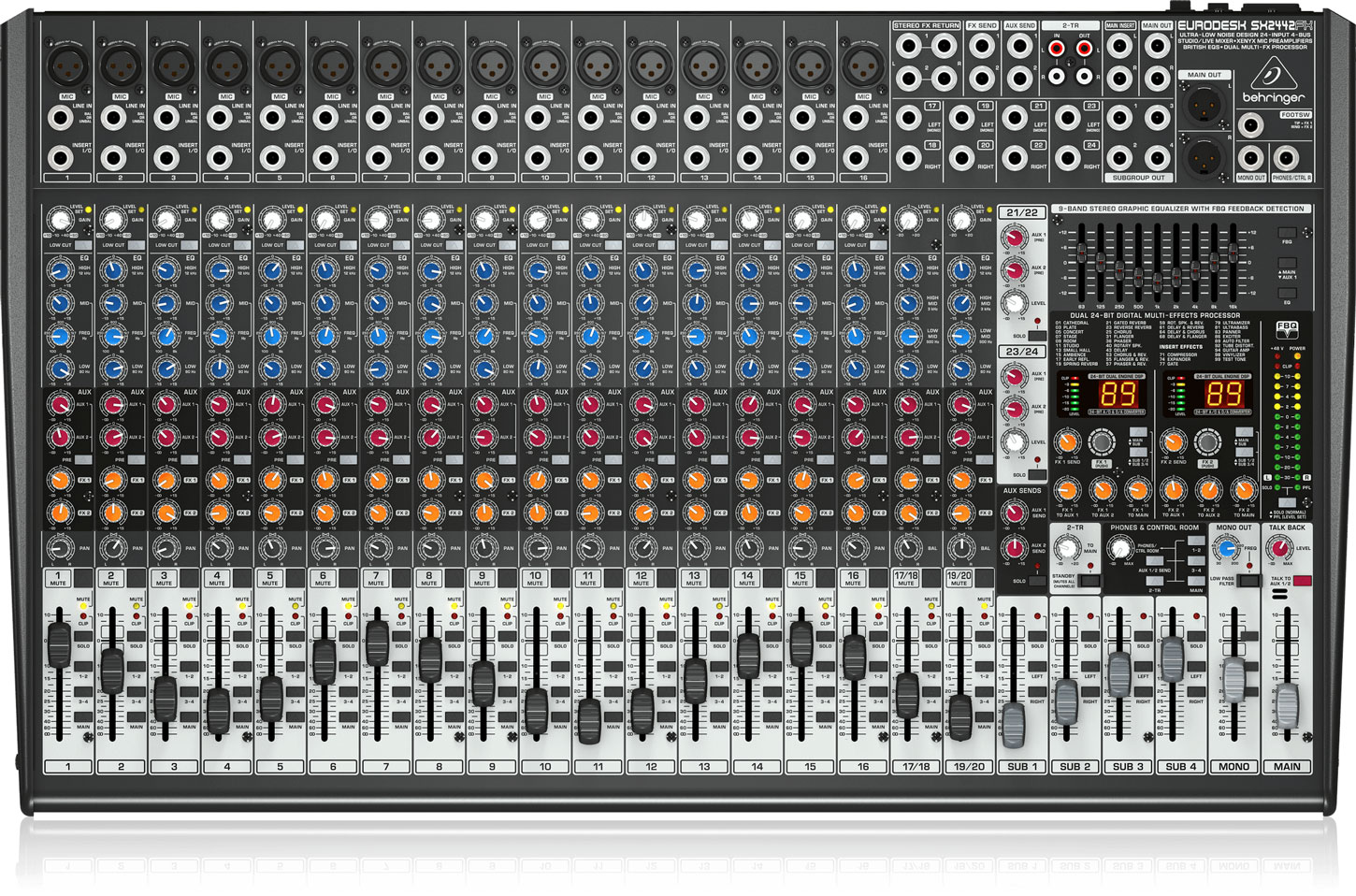Viewport: 1356px width, 896px height.
Task: Click channel 1 XLR MIC input
Action: coord(67,66)
